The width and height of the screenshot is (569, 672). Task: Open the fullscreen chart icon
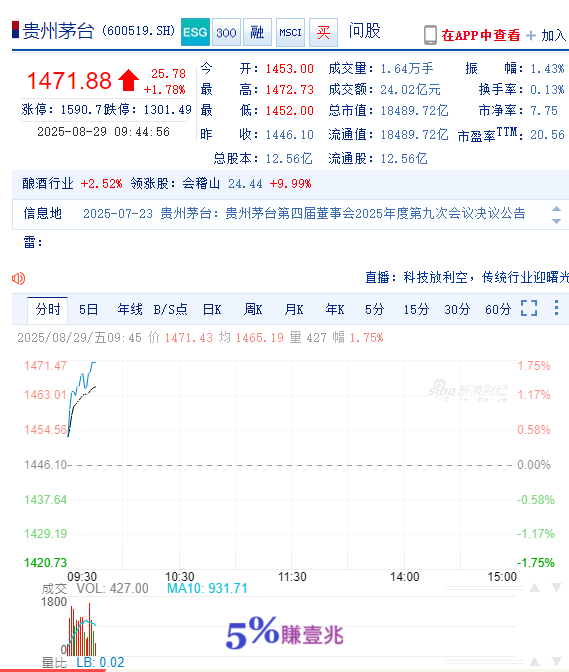[x=529, y=308]
